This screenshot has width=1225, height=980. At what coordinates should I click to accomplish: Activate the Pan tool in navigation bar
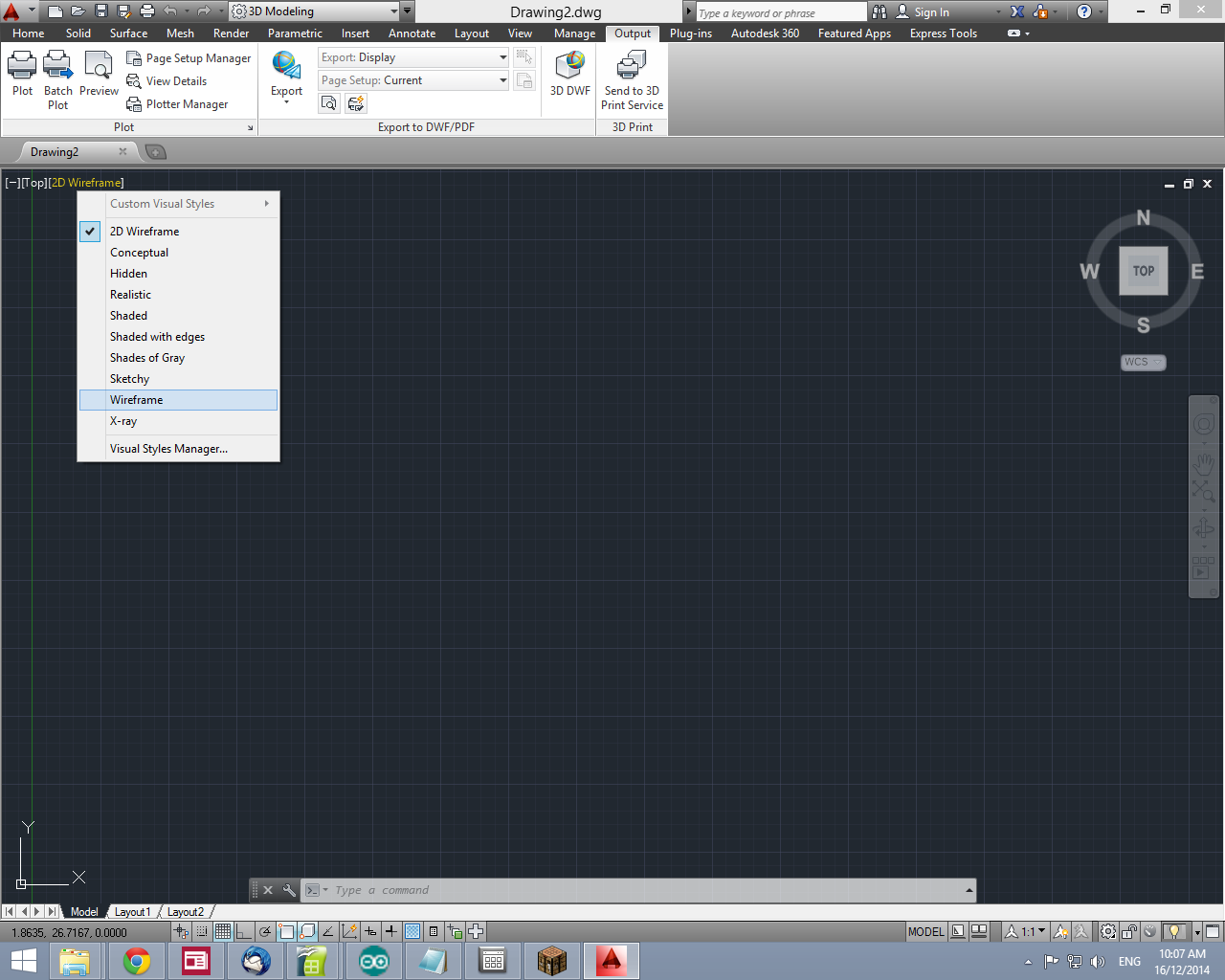click(x=1204, y=464)
